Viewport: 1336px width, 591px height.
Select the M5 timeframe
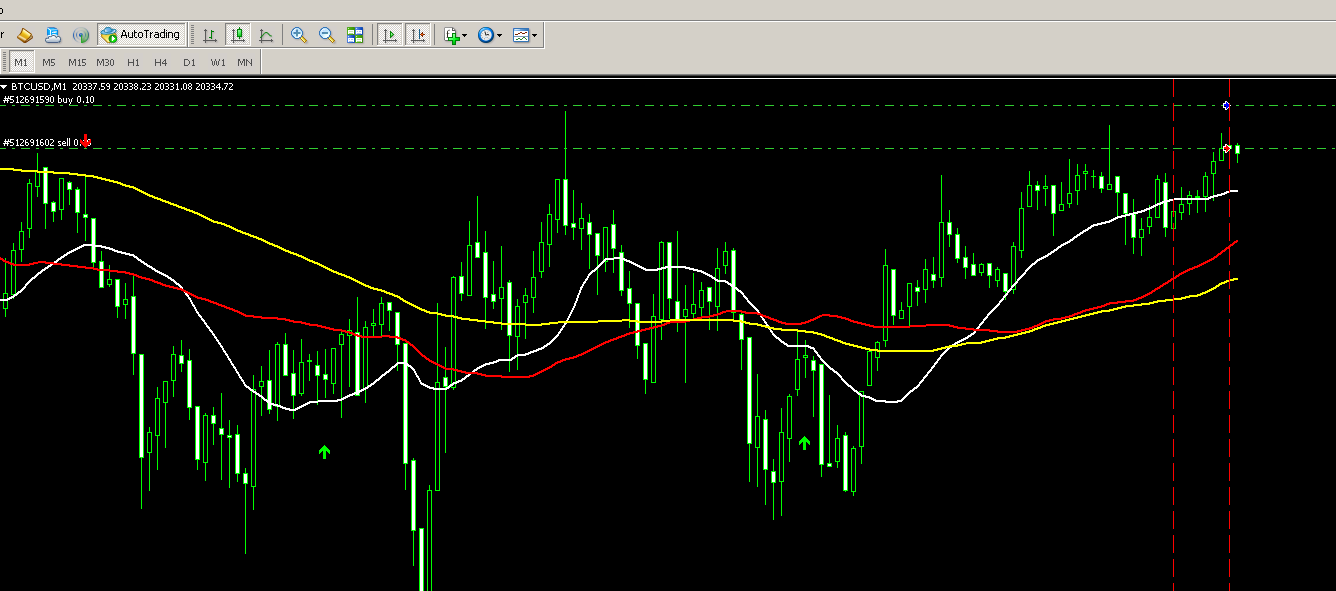49,62
